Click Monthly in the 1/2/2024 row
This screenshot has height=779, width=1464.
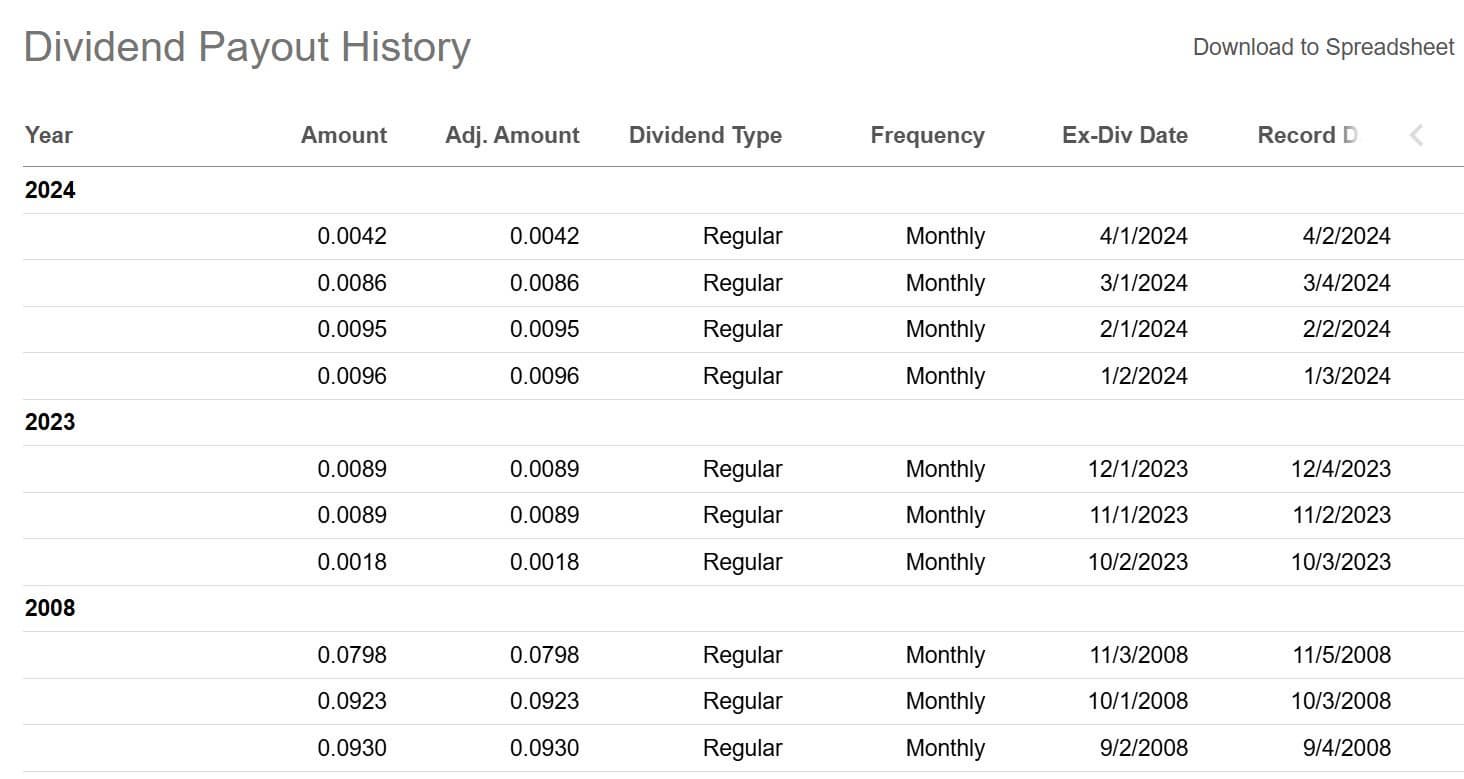point(945,376)
